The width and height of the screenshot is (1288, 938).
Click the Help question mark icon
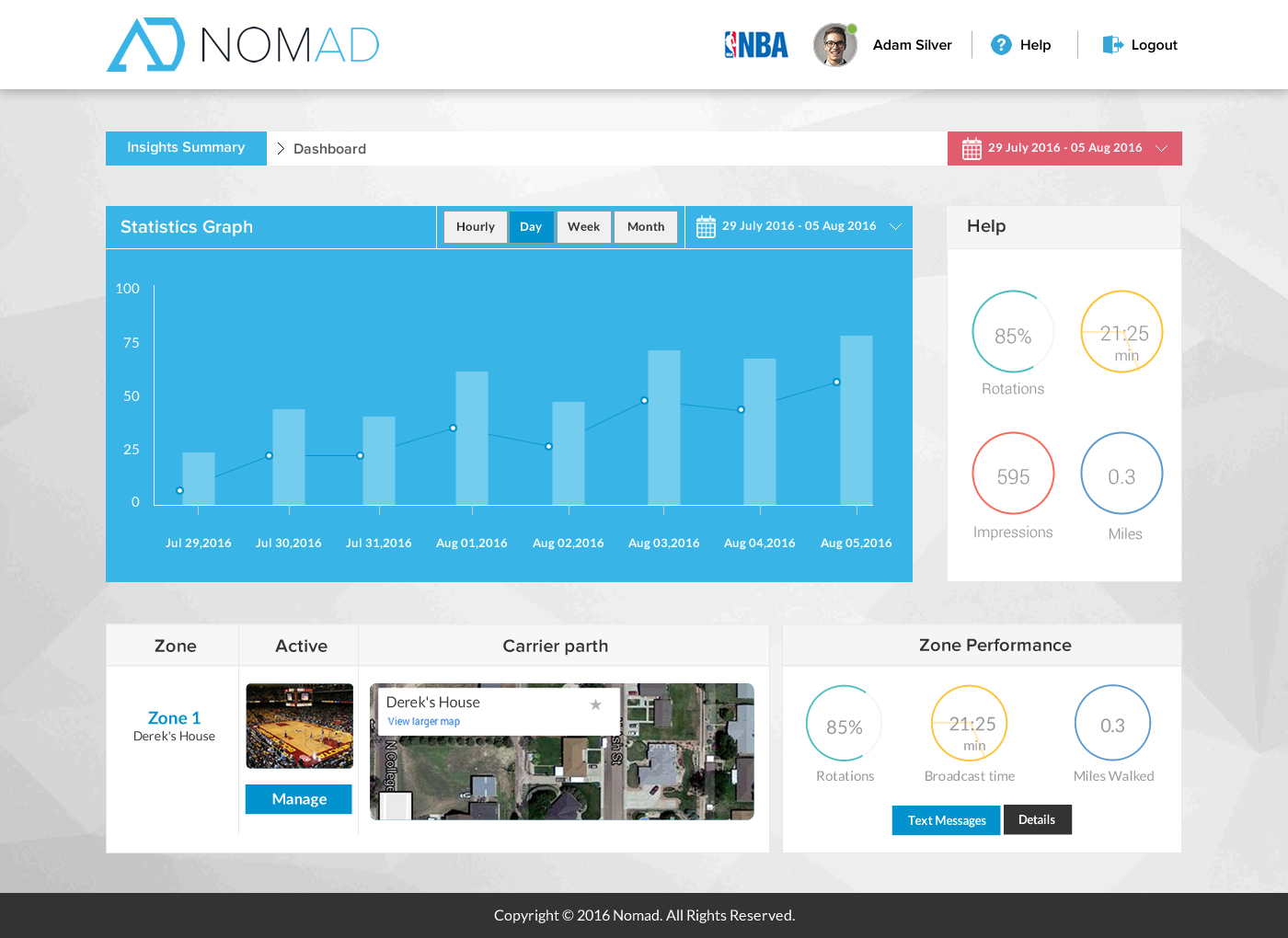pyautogui.click(x=1001, y=45)
